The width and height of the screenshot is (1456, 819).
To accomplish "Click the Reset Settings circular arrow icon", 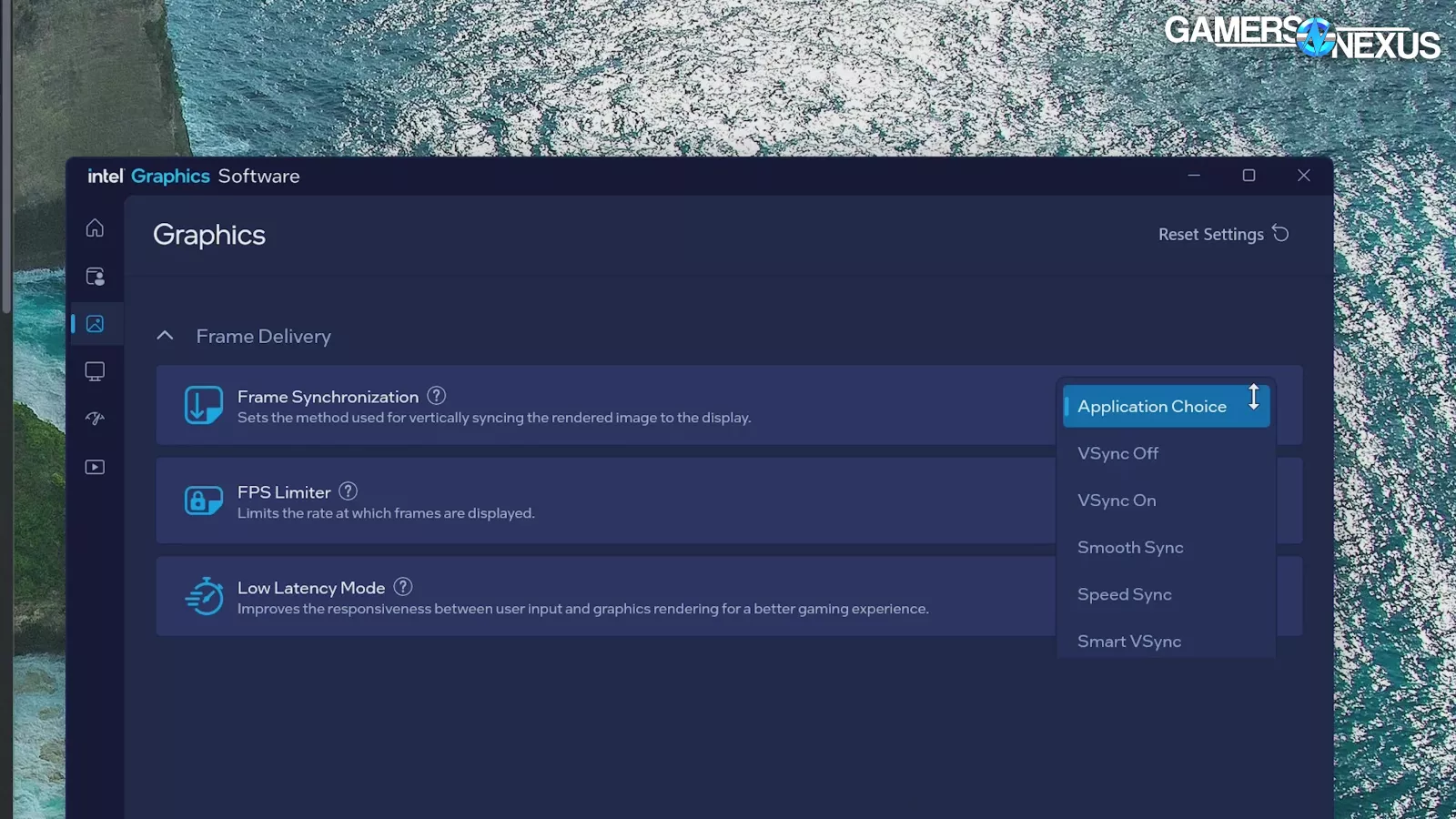I will point(1280,234).
